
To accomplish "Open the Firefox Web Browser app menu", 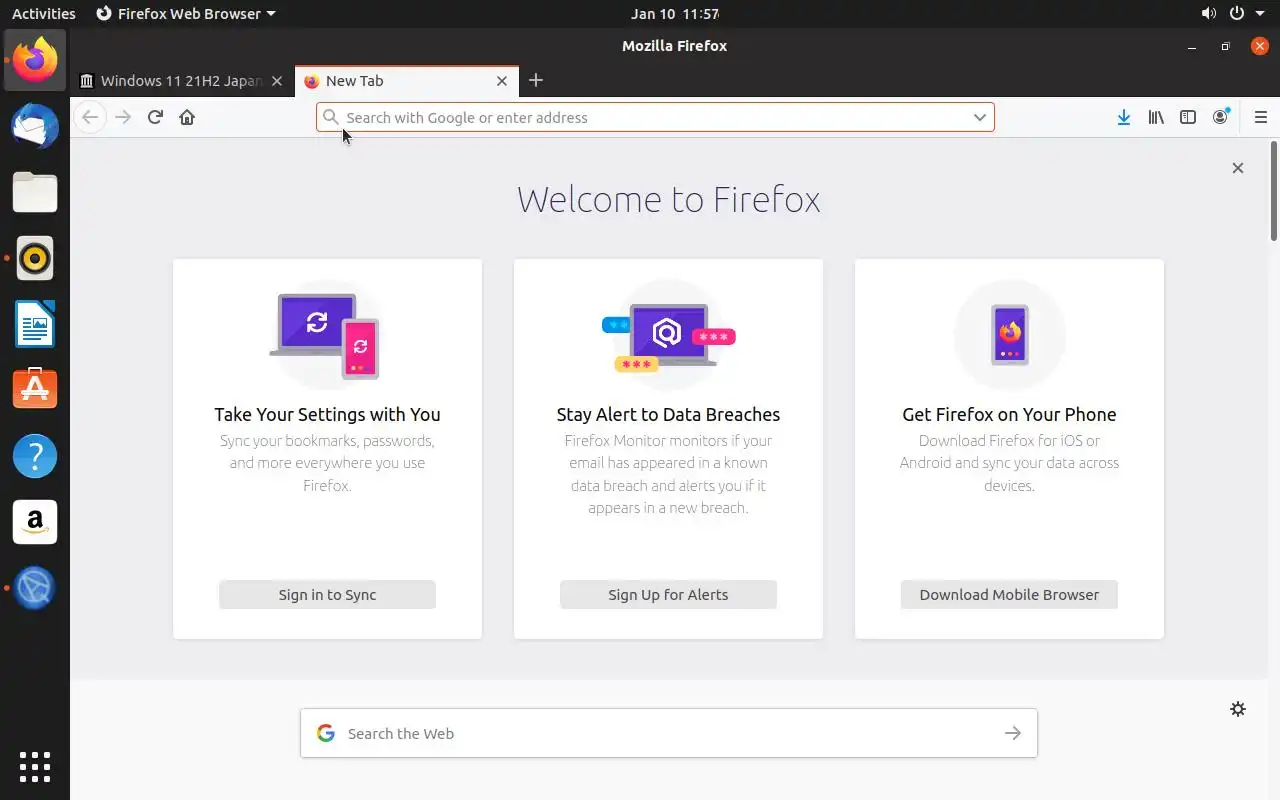I will click(186, 14).
